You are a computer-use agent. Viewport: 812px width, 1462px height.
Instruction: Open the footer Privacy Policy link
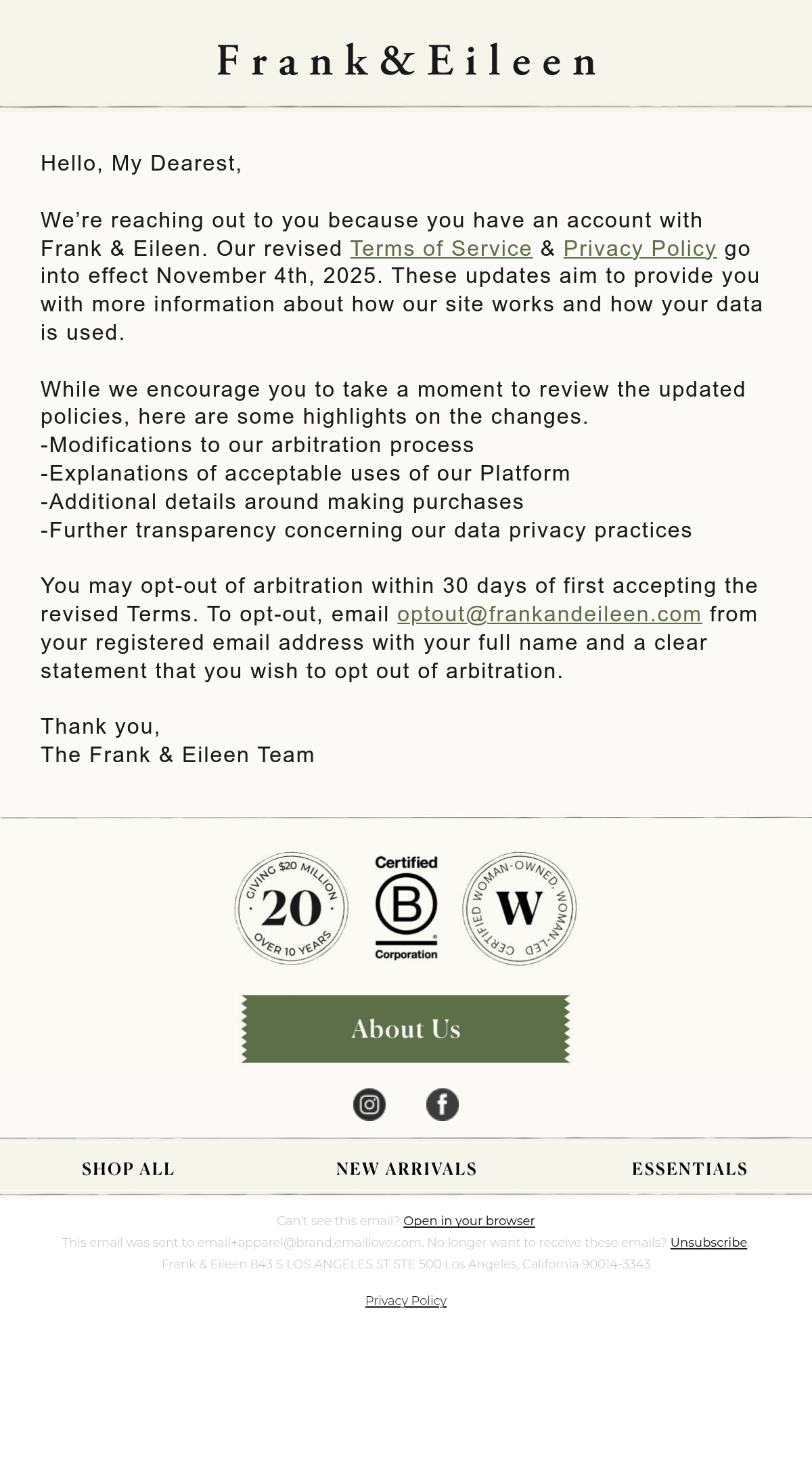406,1300
